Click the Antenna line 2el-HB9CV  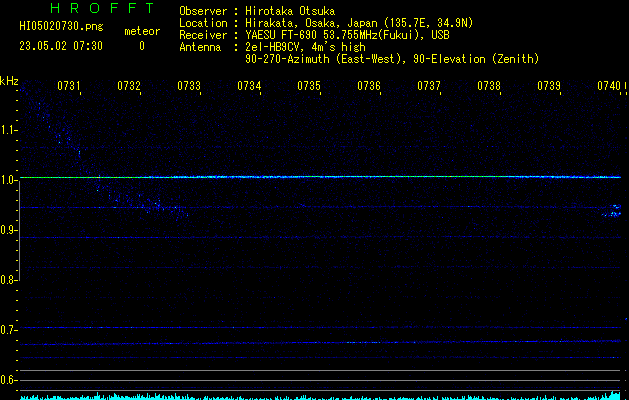[x=305, y=47]
